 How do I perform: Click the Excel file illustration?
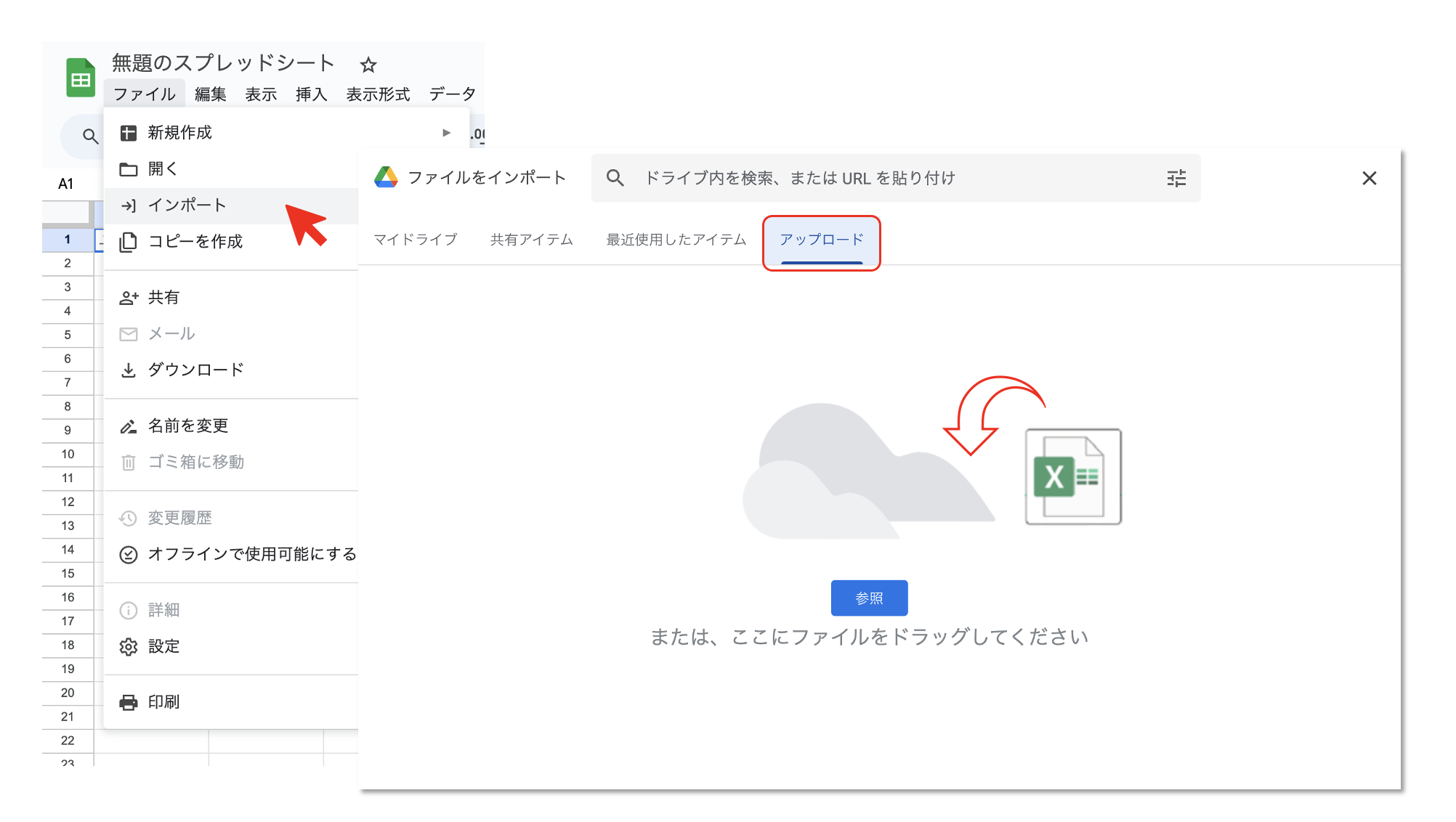click(x=1073, y=476)
